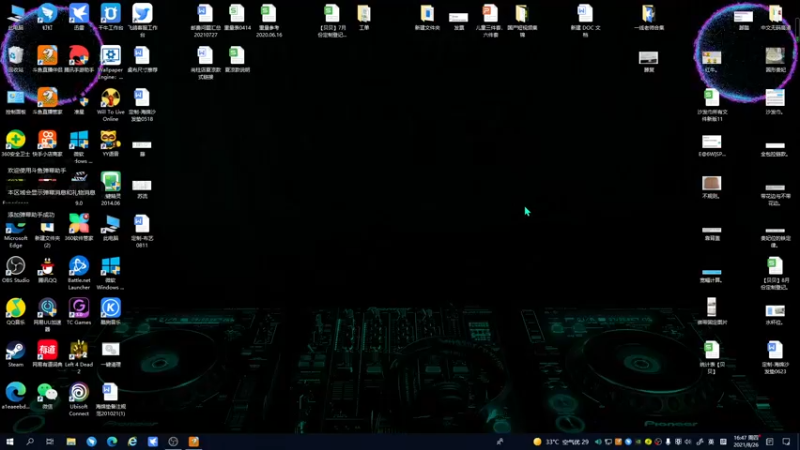Open the DingTalk (钉钉) desktop shortcut
Image resolution: width=800 pixels, height=450 pixels.
pos(47,16)
